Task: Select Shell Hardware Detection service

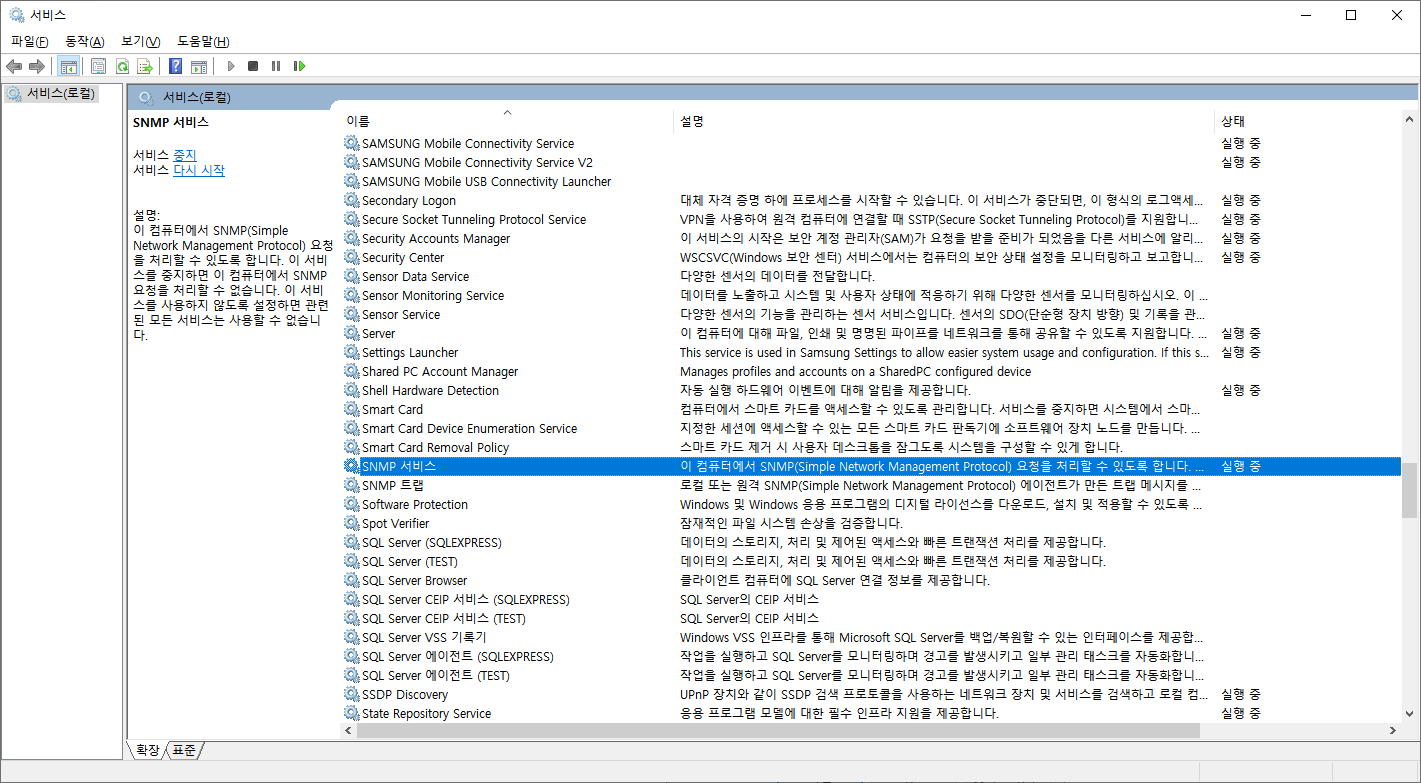Action: [430, 390]
